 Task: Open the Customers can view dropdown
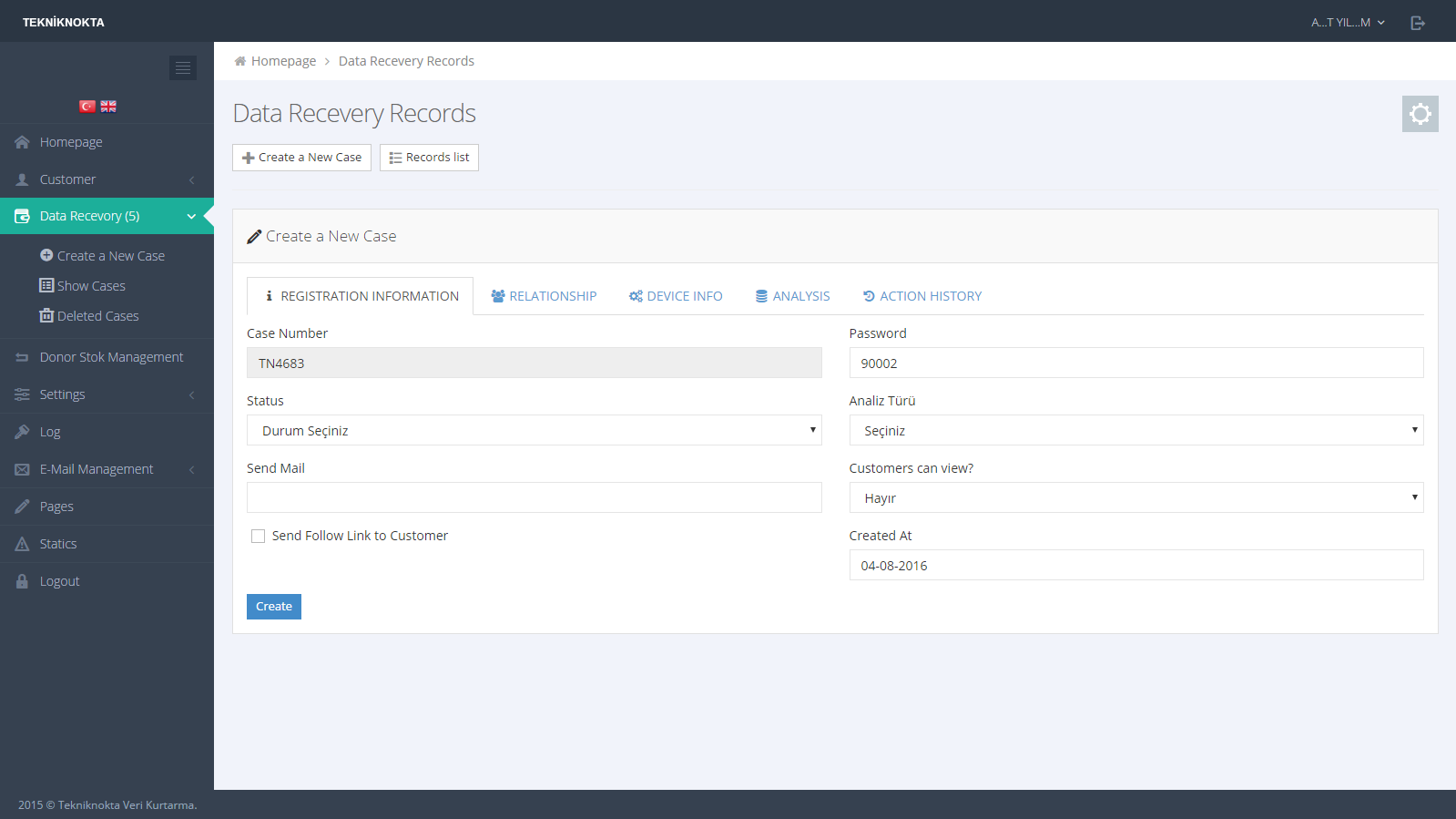[x=1135, y=497]
